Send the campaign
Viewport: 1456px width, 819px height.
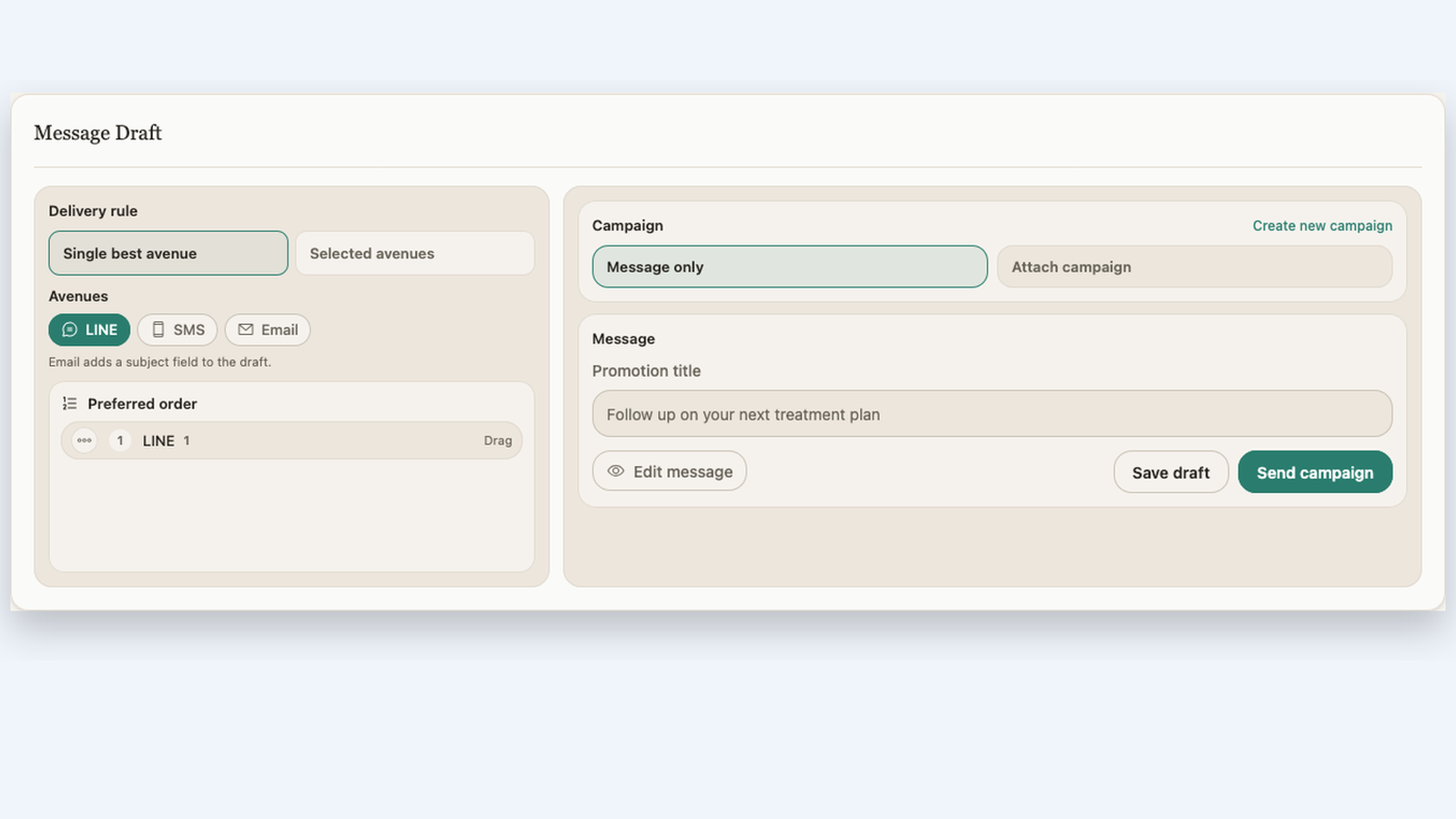pyautogui.click(x=1315, y=472)
